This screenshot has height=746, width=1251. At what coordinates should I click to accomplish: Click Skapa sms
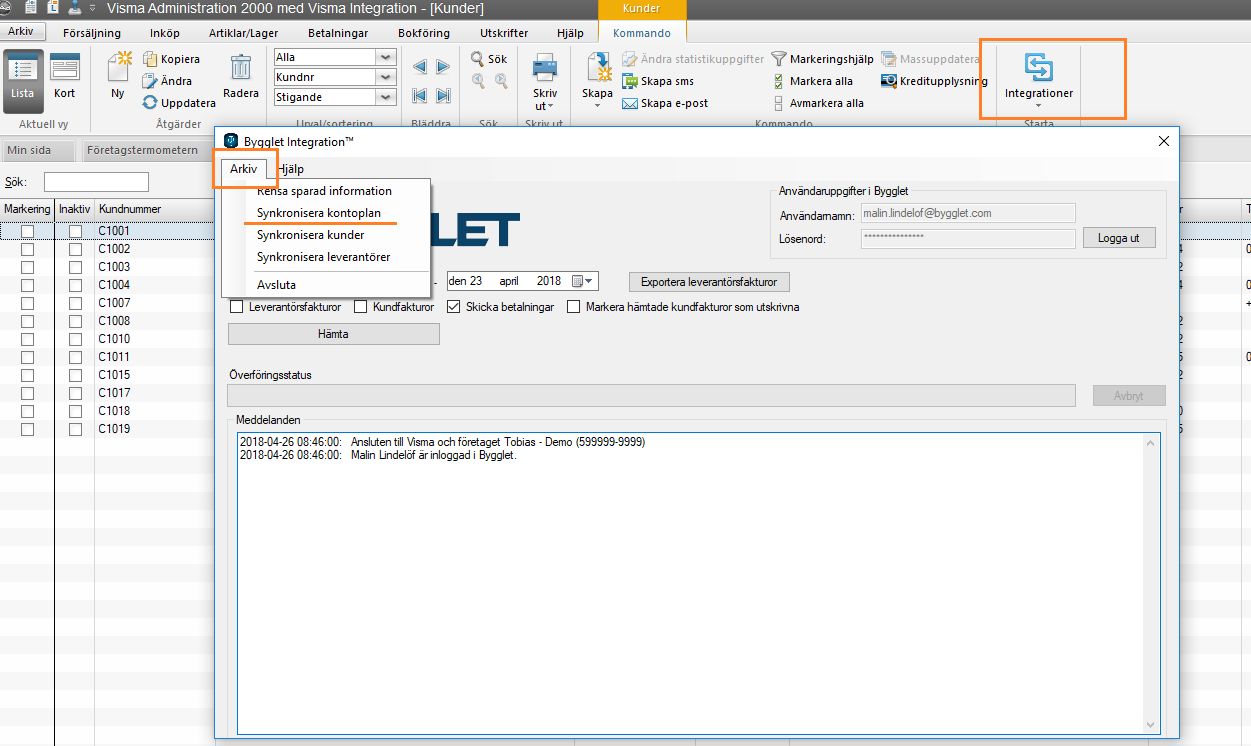(x=658, y=81)
